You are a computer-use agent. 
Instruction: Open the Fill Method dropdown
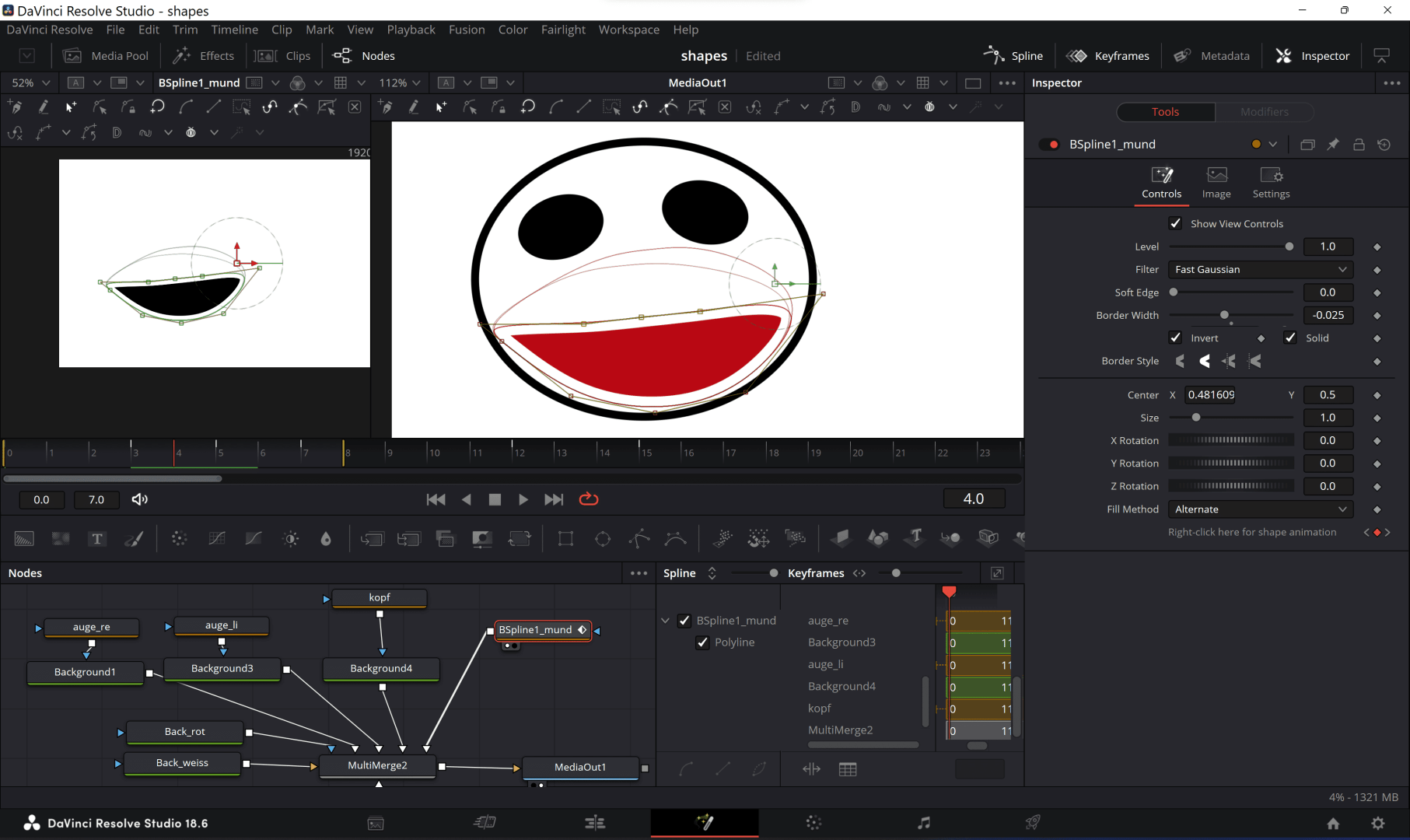click(x=1259, y=509)
